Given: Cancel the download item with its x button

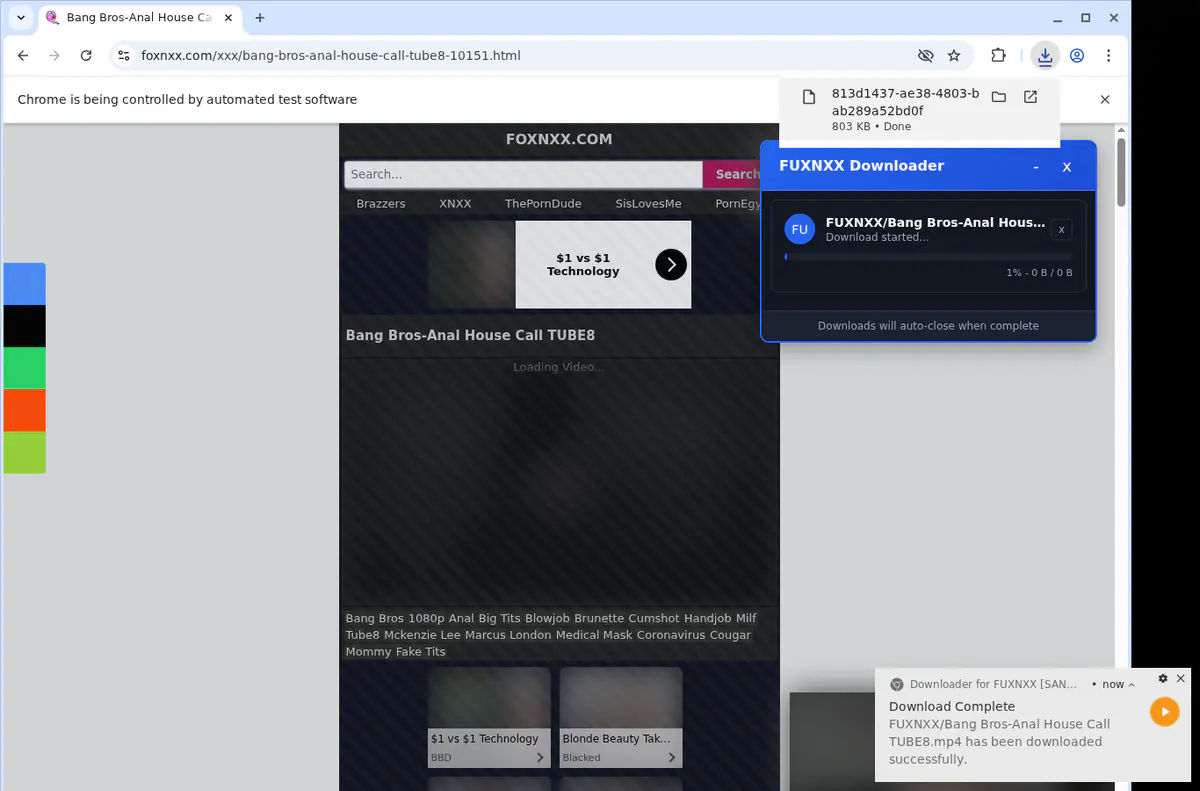Looking at the screenshot, I should point(1062,229).
